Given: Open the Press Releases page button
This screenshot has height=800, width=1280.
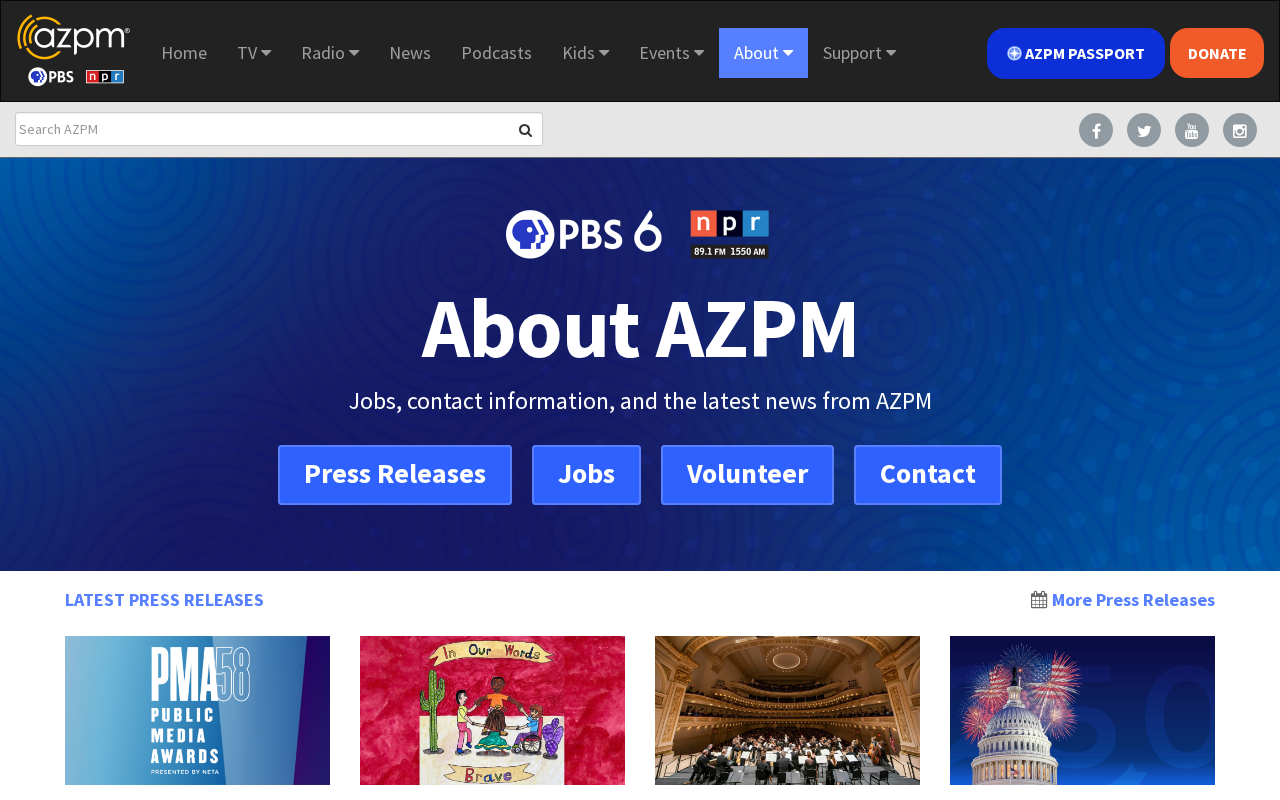Looking at the screenshot, I should pos(395,475).
